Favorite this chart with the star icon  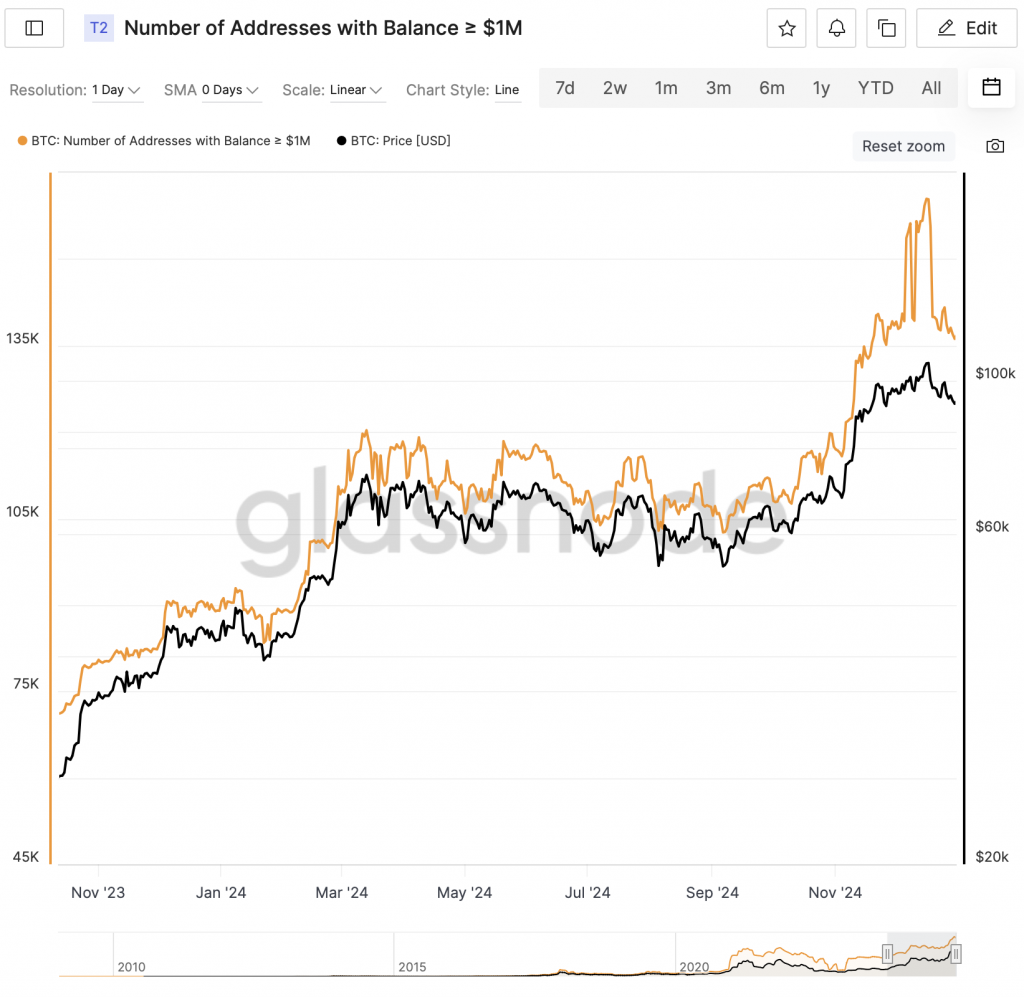(x=787, y=28)
